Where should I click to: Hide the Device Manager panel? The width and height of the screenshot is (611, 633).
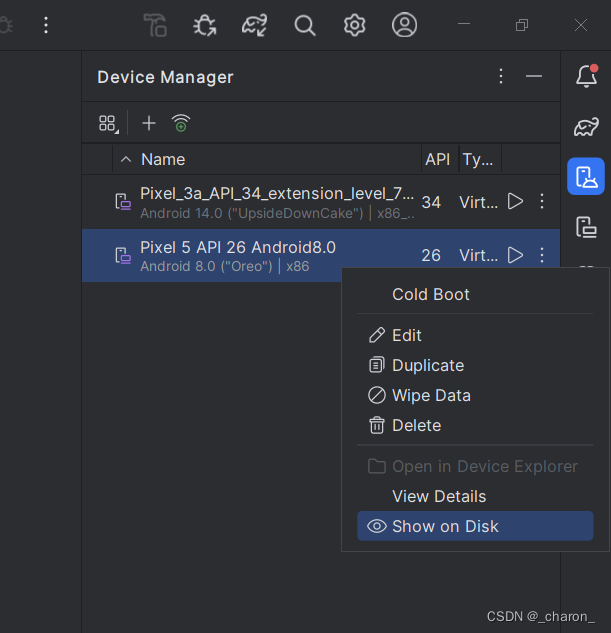[x=534, y=76]
